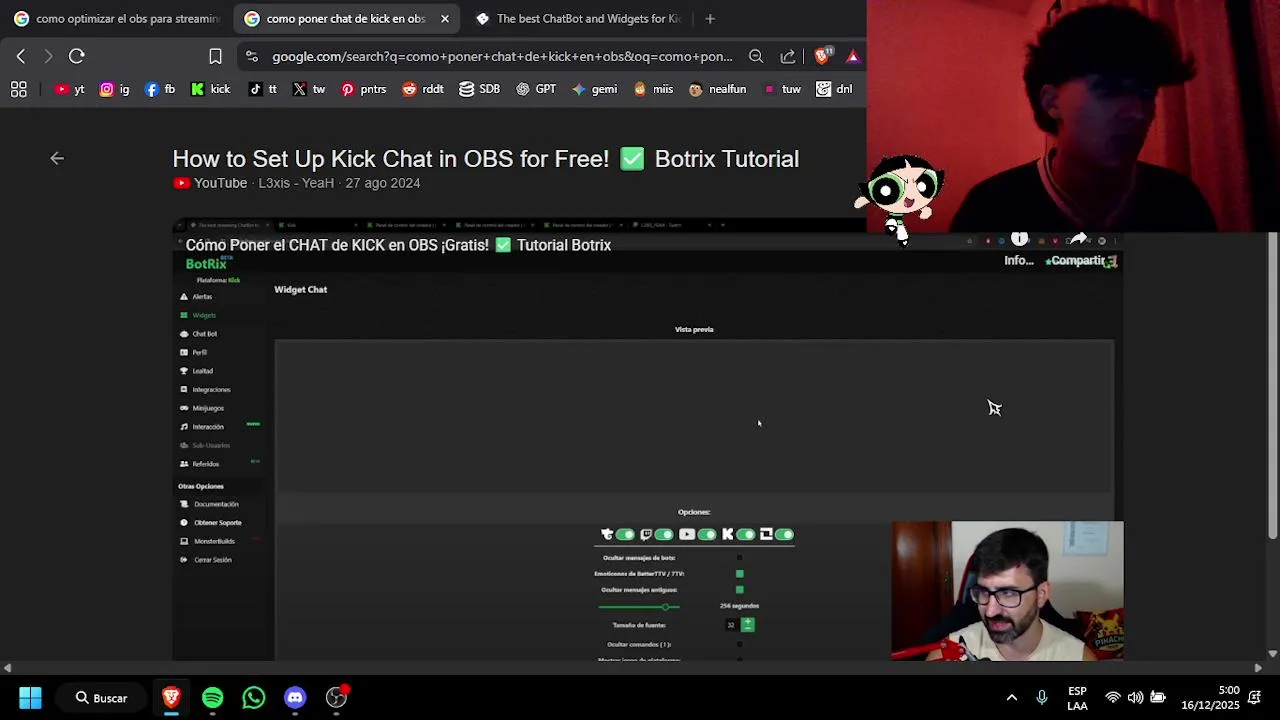Open the 'kick' bookmark

(211, 89)
